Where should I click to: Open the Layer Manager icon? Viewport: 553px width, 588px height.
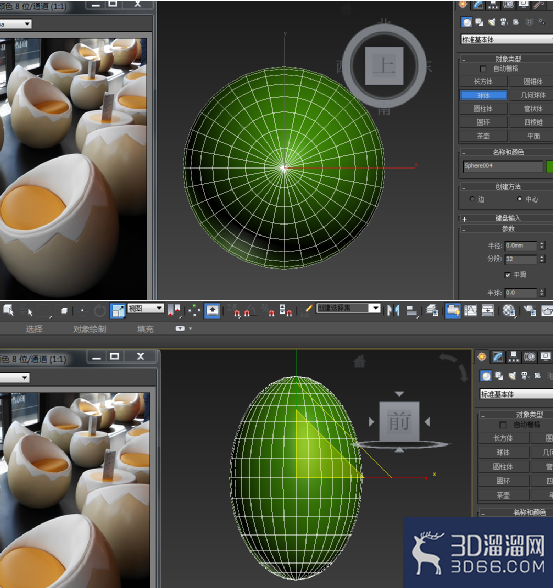point(432,310)
